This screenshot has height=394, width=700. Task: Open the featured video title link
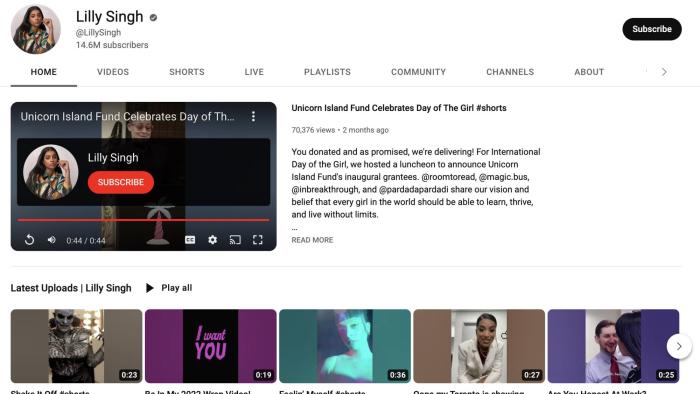coord(399,108)
